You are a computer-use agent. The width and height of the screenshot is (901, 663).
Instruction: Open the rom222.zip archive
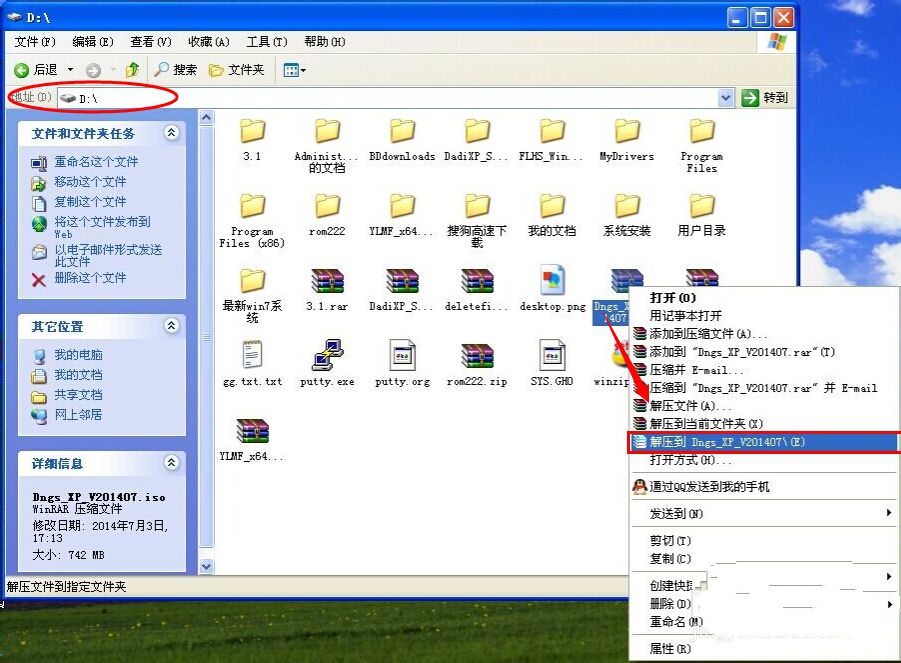coord(477,357)
